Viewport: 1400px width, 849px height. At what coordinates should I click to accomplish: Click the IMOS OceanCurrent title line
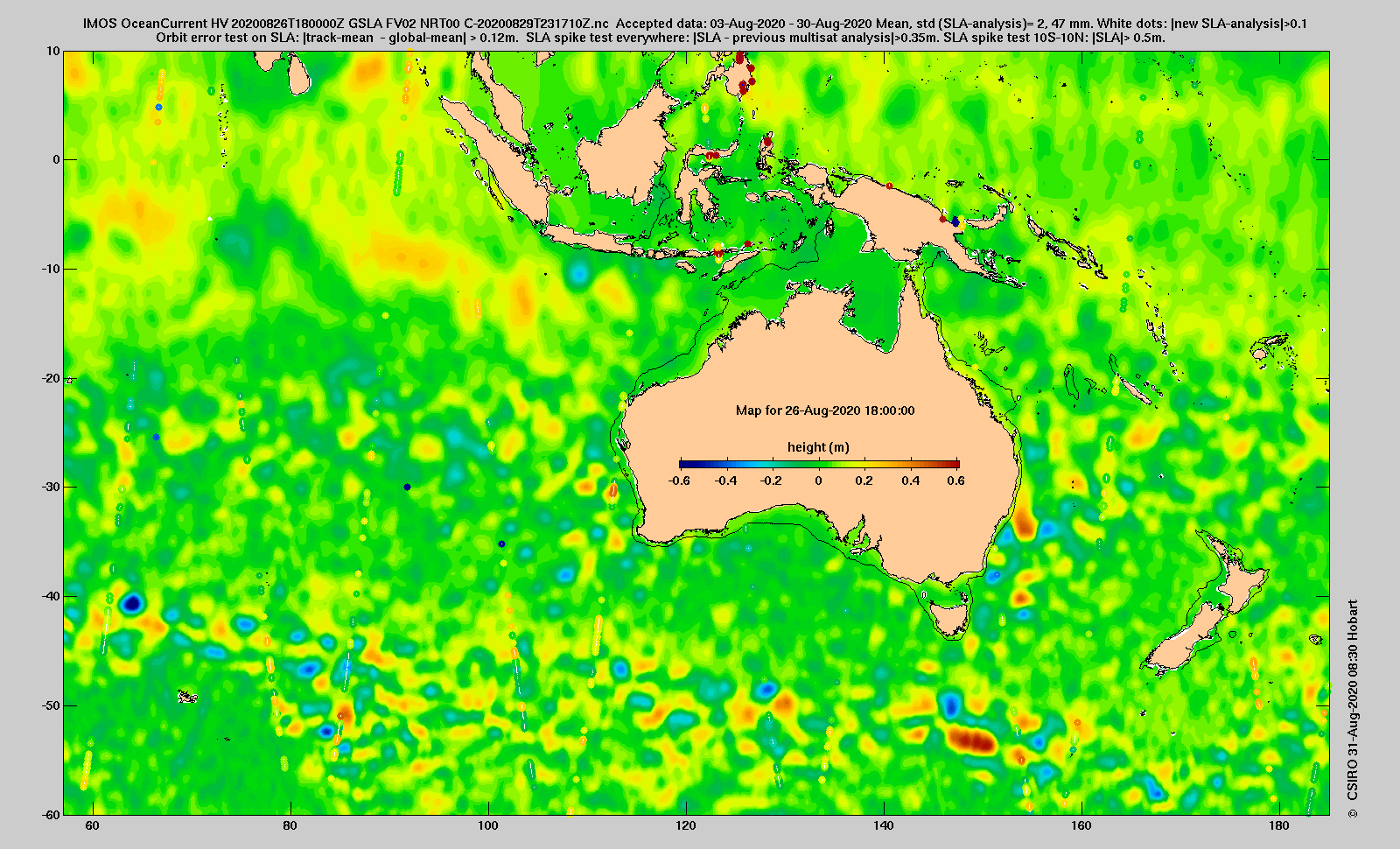tap(695, 24)
